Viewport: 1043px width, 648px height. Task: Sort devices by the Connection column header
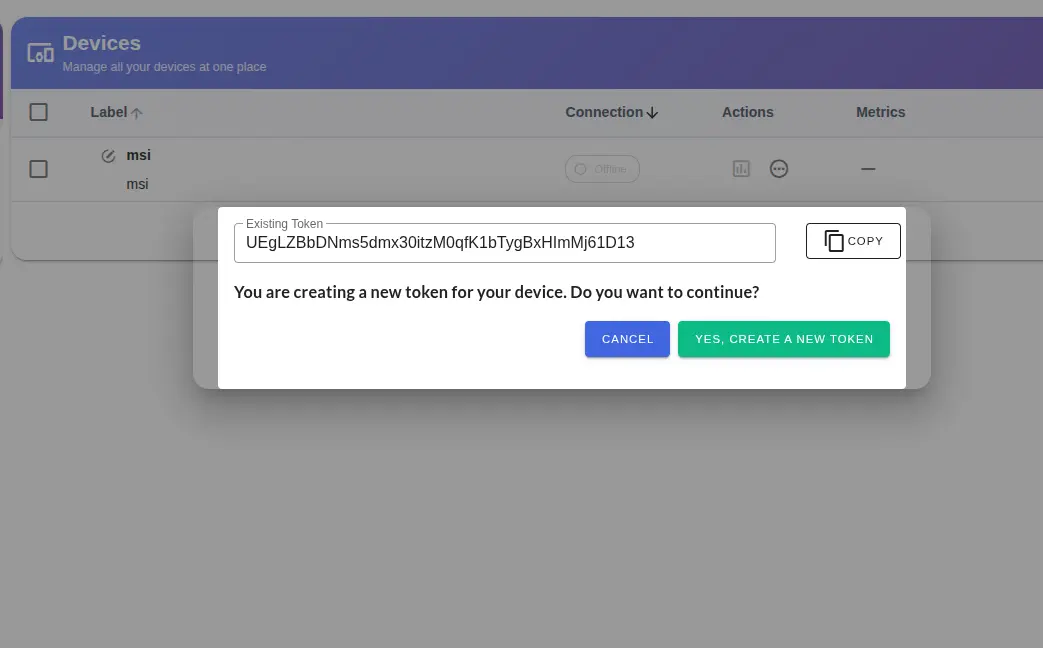point(603,112)
